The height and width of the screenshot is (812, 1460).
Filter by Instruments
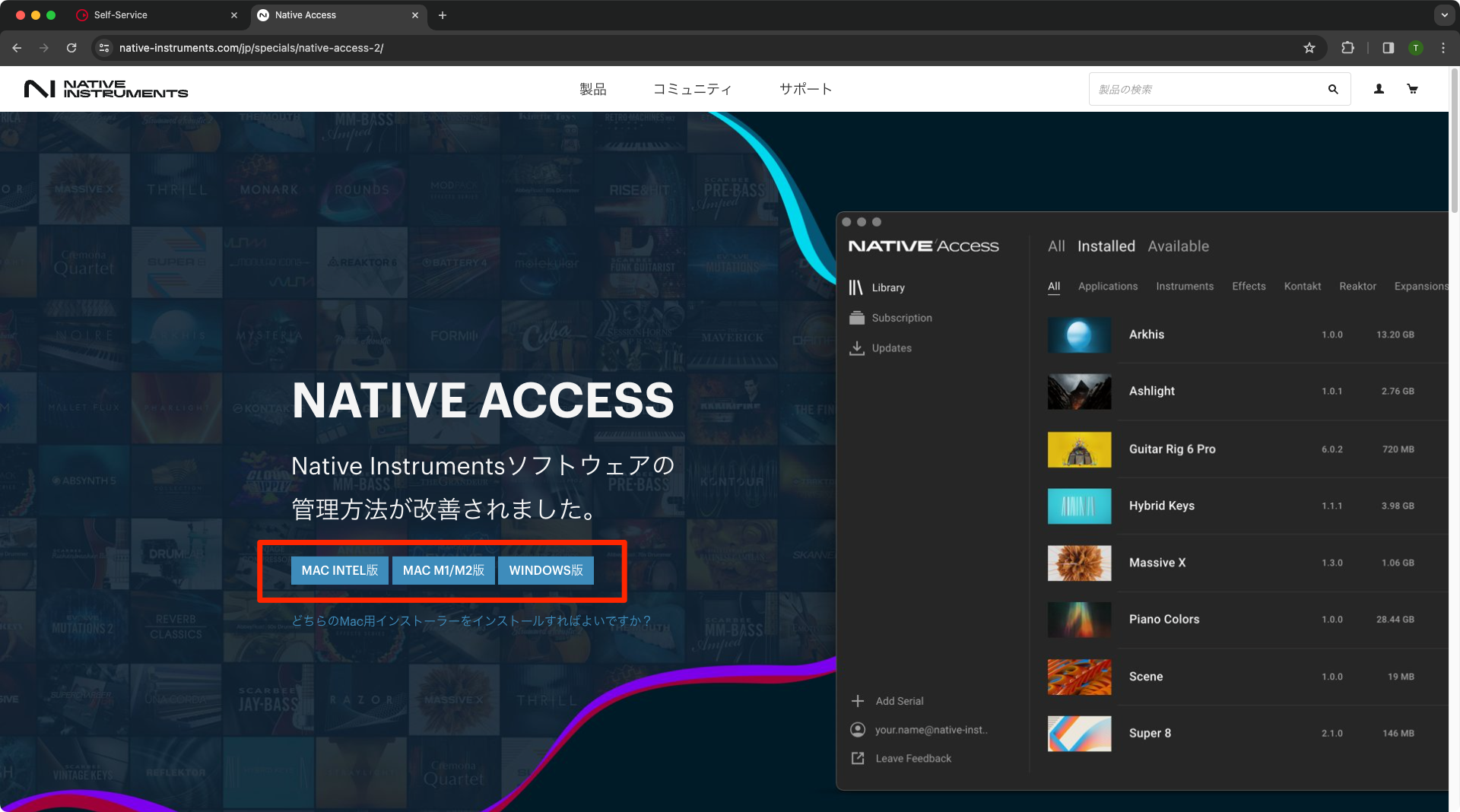(1185, 287)
